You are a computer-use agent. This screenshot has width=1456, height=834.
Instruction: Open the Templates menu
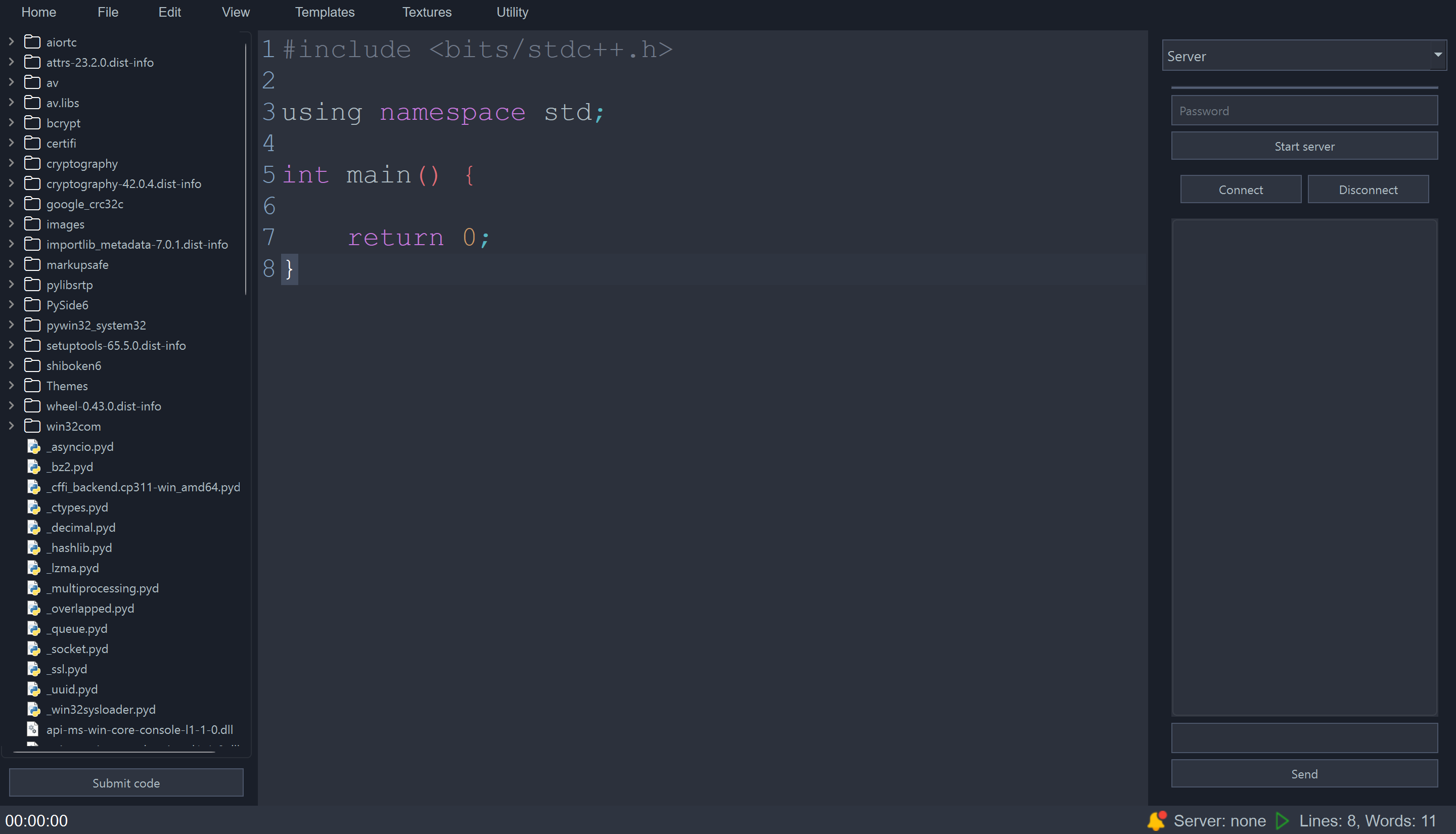point(325,12)
